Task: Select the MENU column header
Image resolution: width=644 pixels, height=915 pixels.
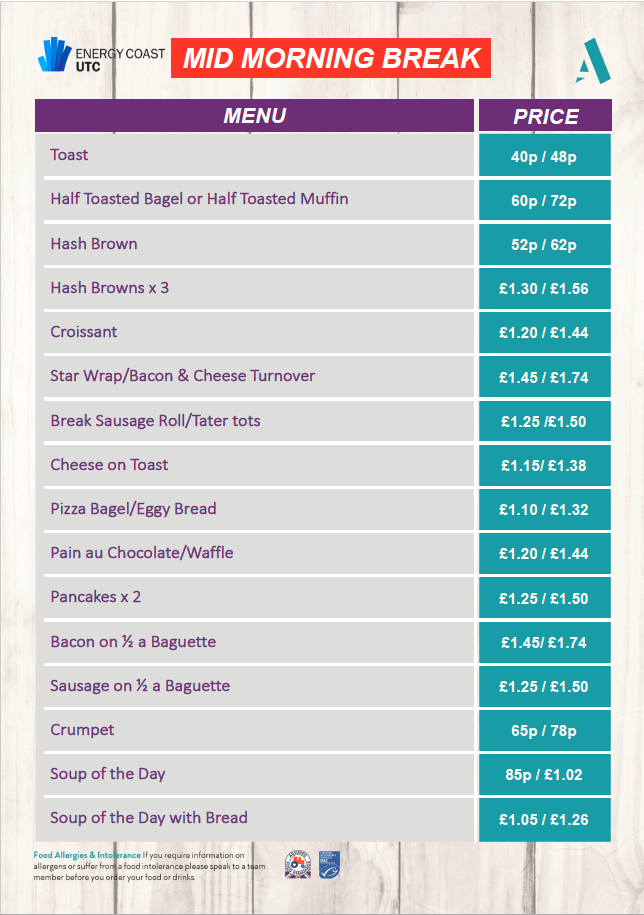Action: (x=254, y=115)
